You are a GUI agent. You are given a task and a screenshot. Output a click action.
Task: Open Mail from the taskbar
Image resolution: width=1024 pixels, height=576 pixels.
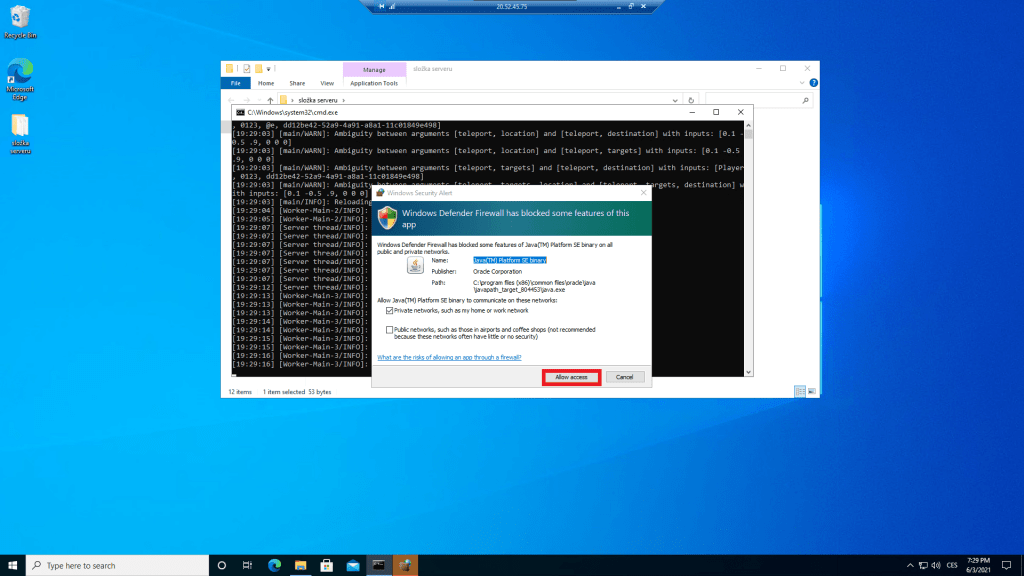click(353, 566)
